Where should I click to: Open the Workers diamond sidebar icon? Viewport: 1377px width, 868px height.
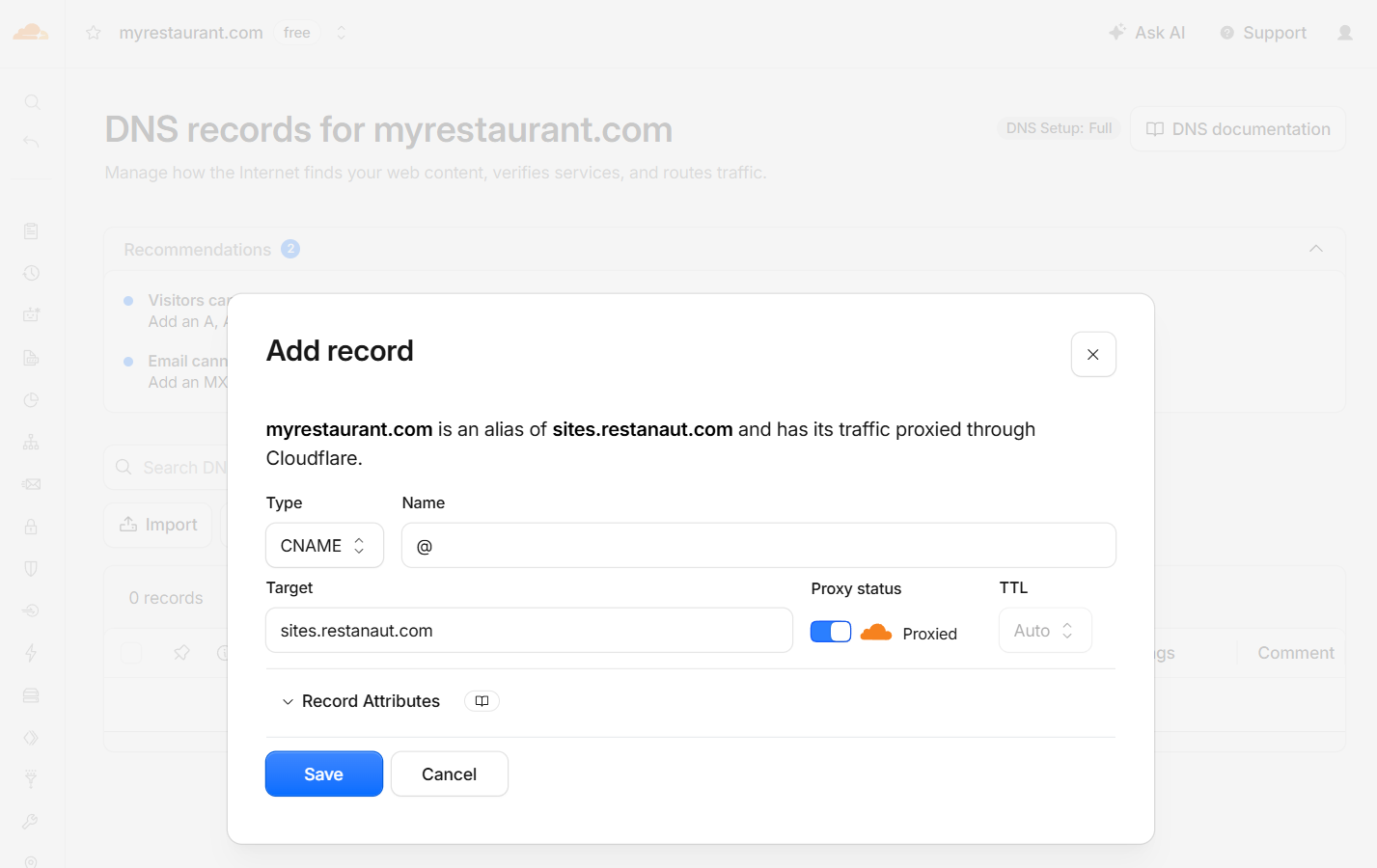click(31, 738)
